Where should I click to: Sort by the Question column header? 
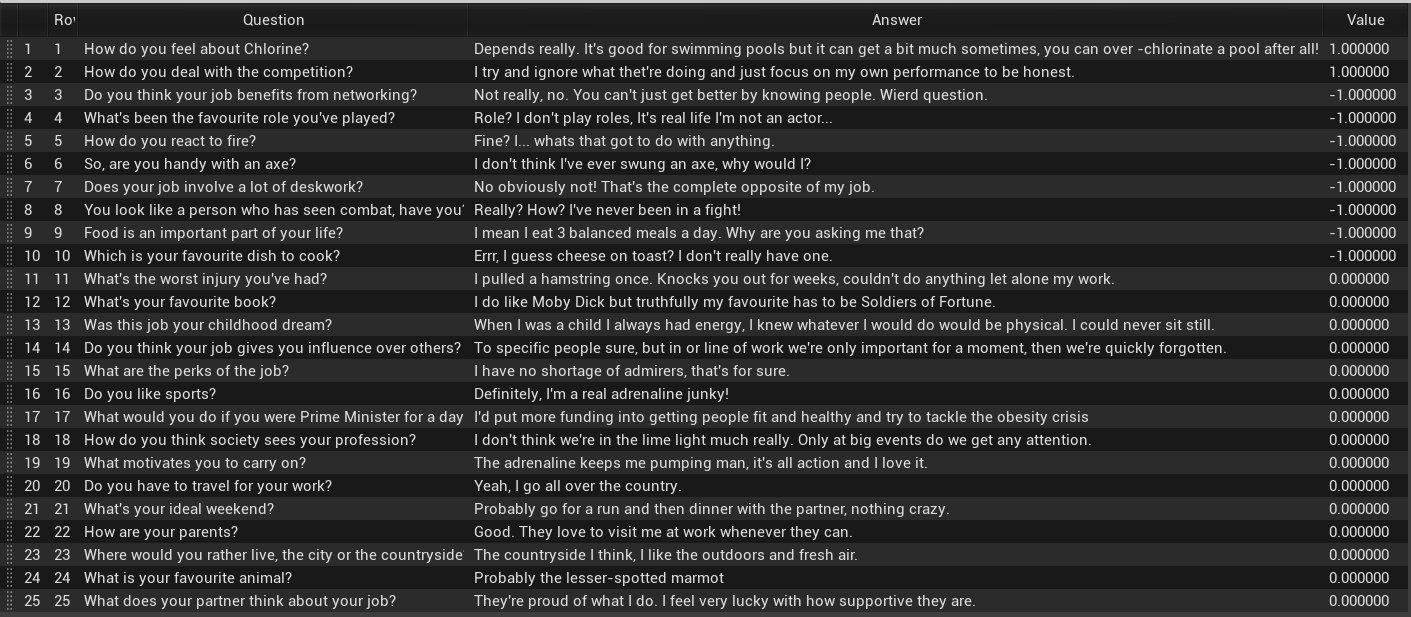point(273,20)
